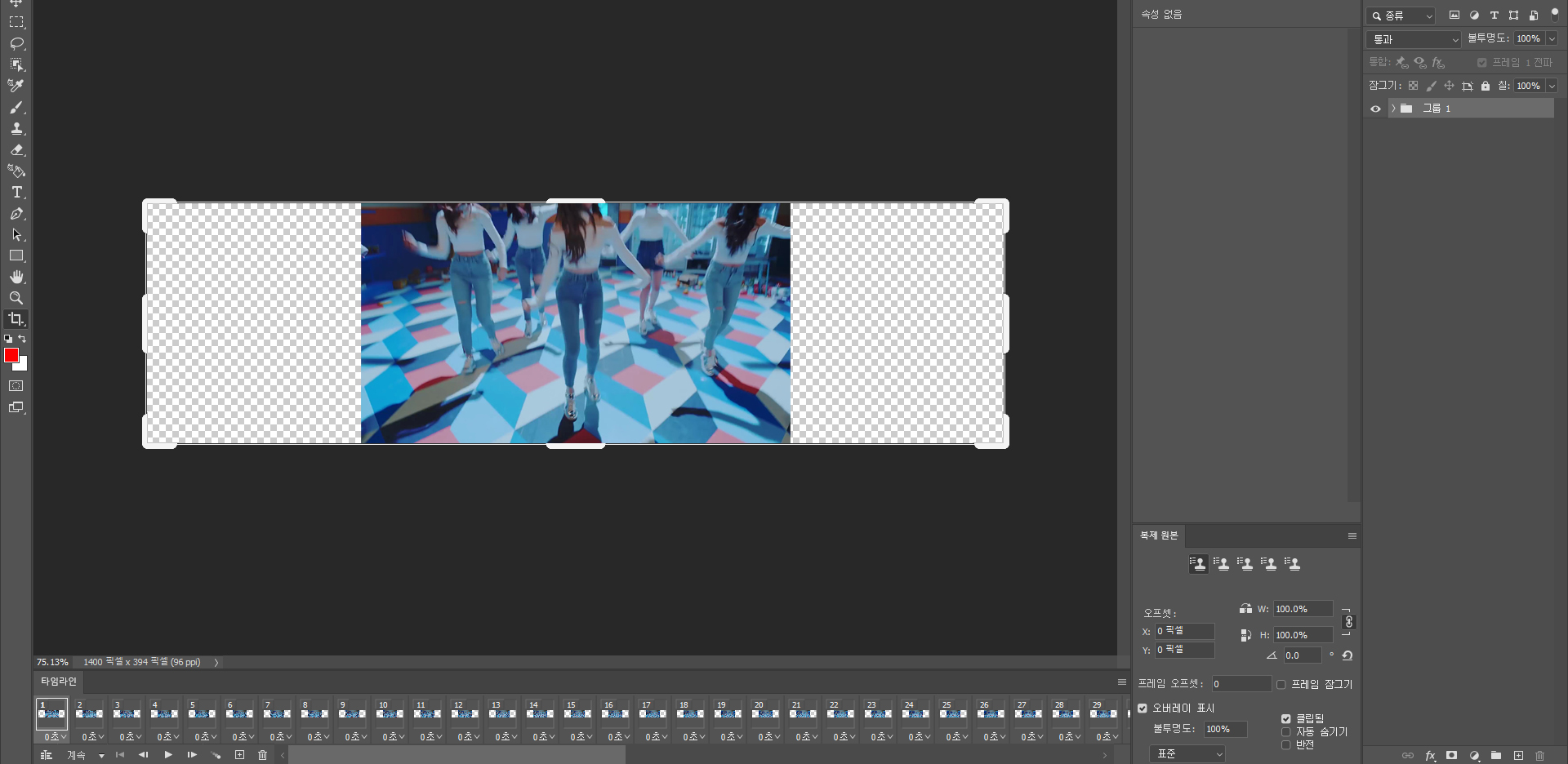Screen dimensions: 1568x764
Task: Go to next animation frame
Action: point(192,755)
